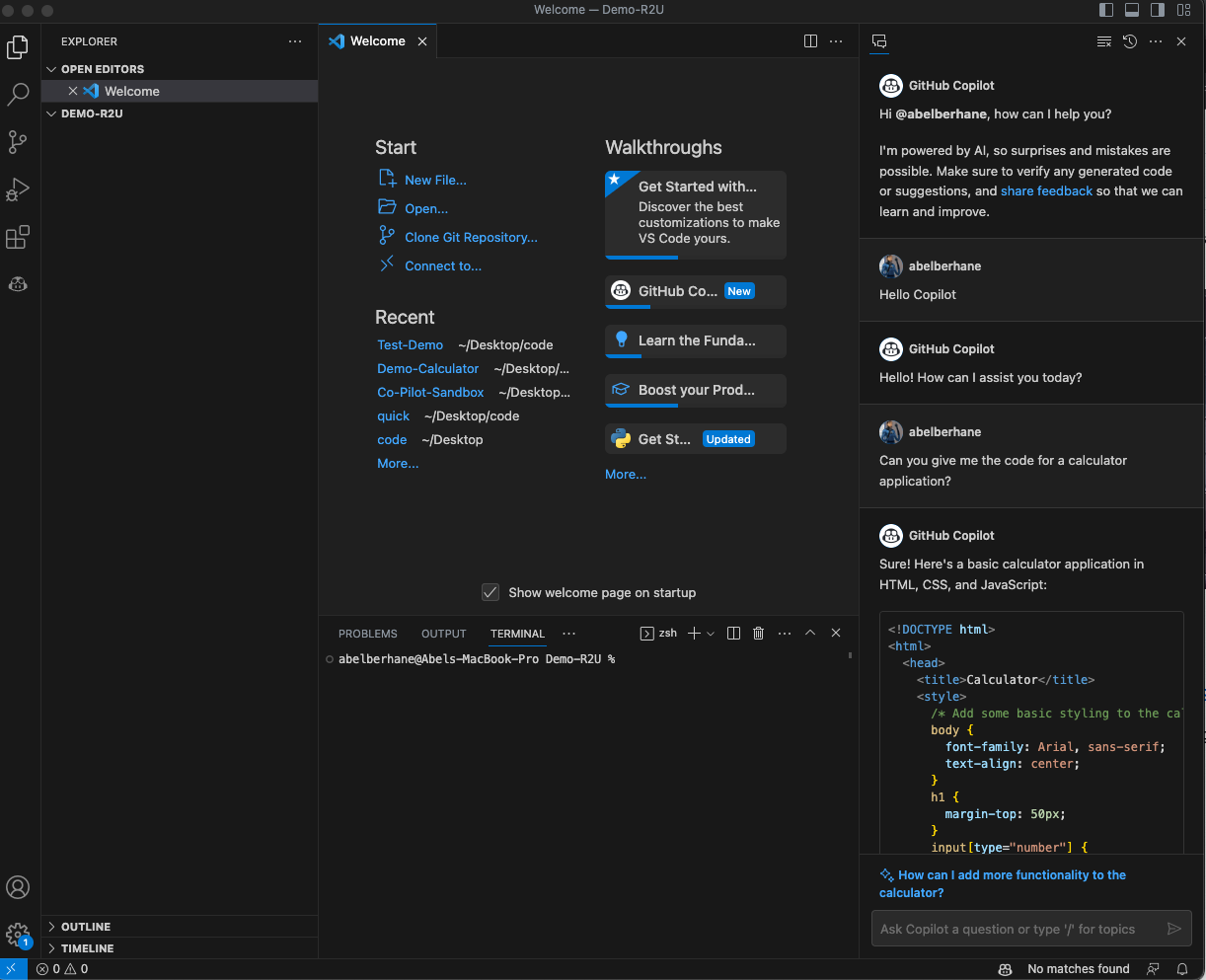
Task: Open the notifications bell
Action: (1182, 969)
